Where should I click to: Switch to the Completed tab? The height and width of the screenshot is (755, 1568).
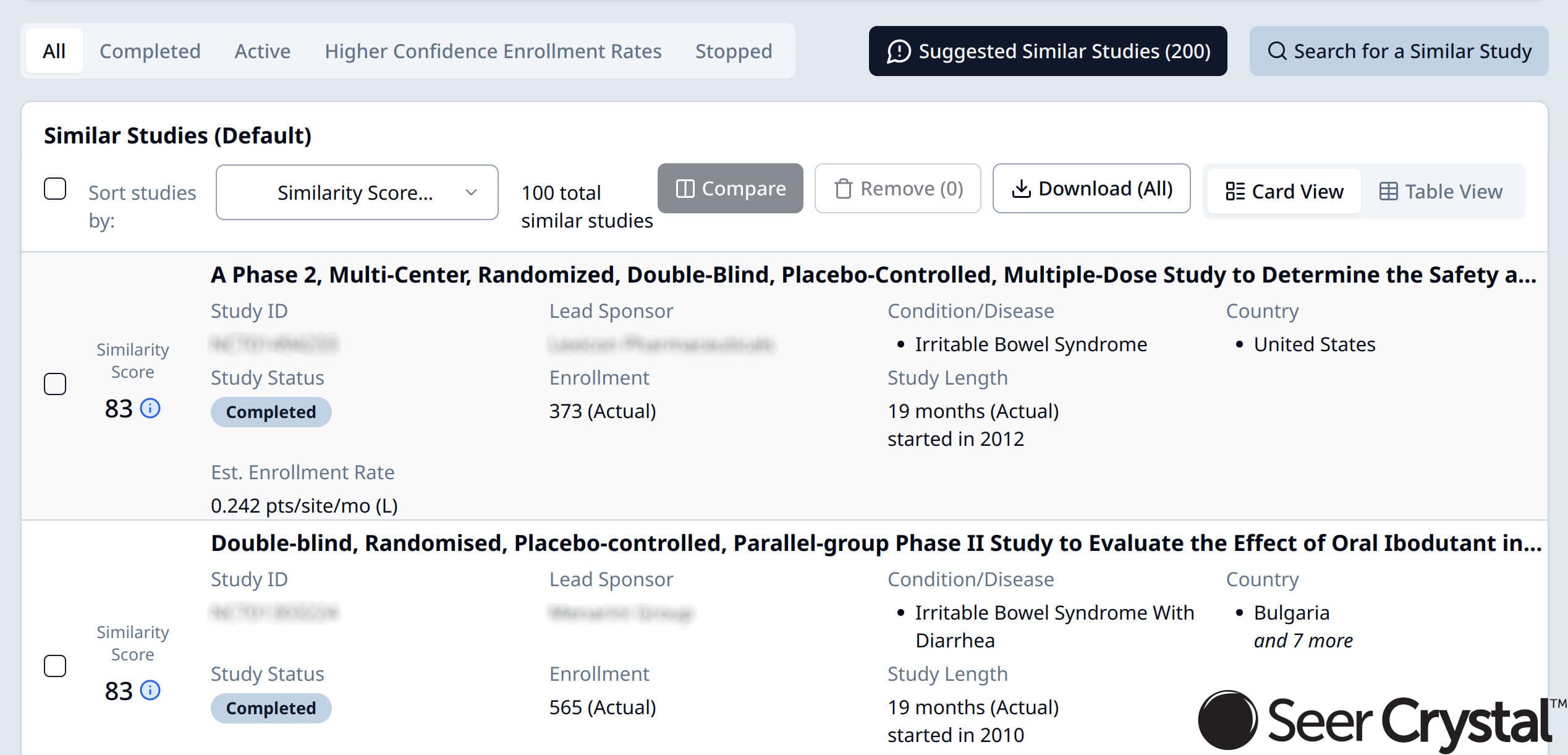[150, 51]
